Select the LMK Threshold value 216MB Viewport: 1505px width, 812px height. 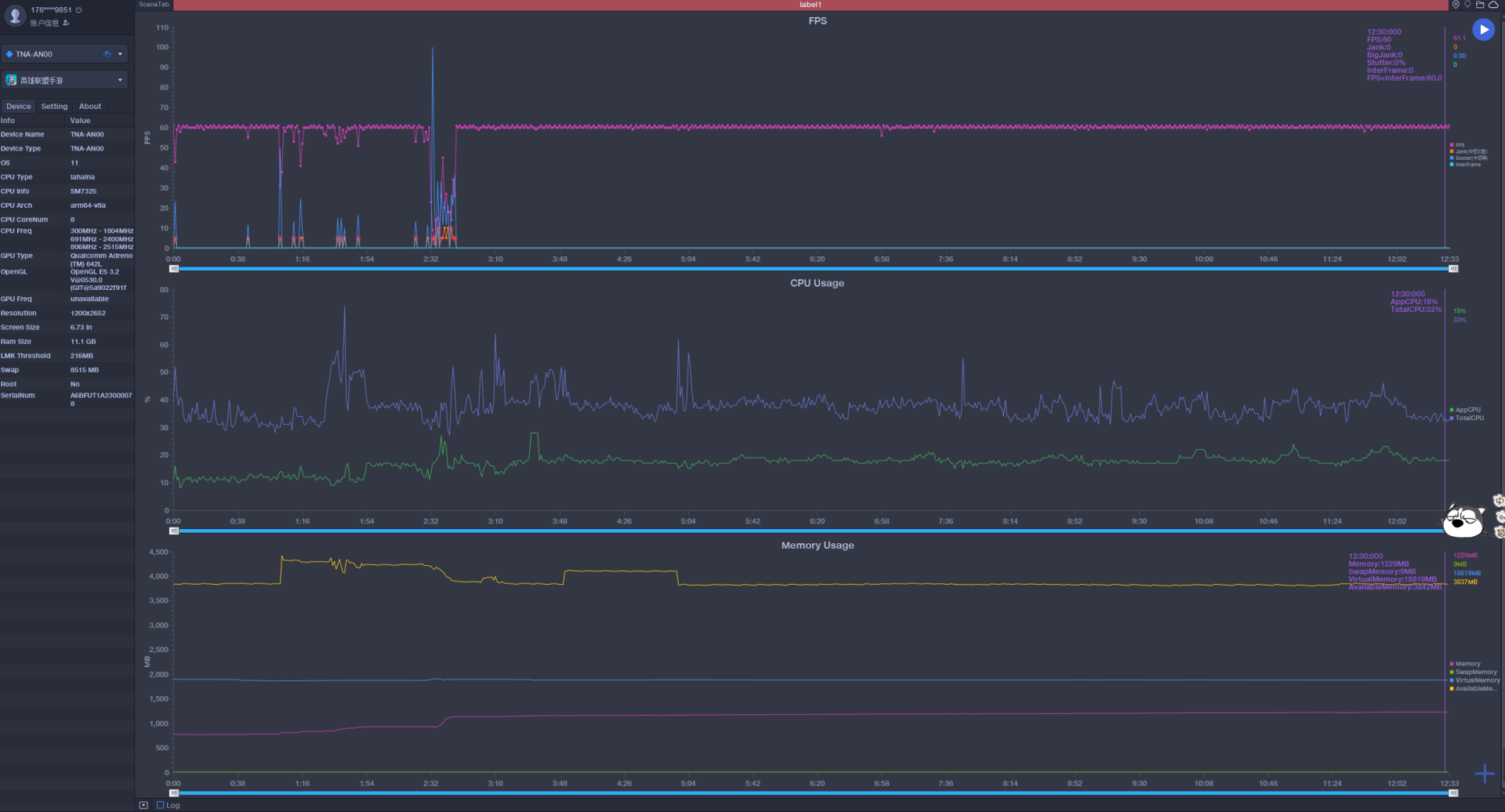pyautogui.click(x=82, y=356)
